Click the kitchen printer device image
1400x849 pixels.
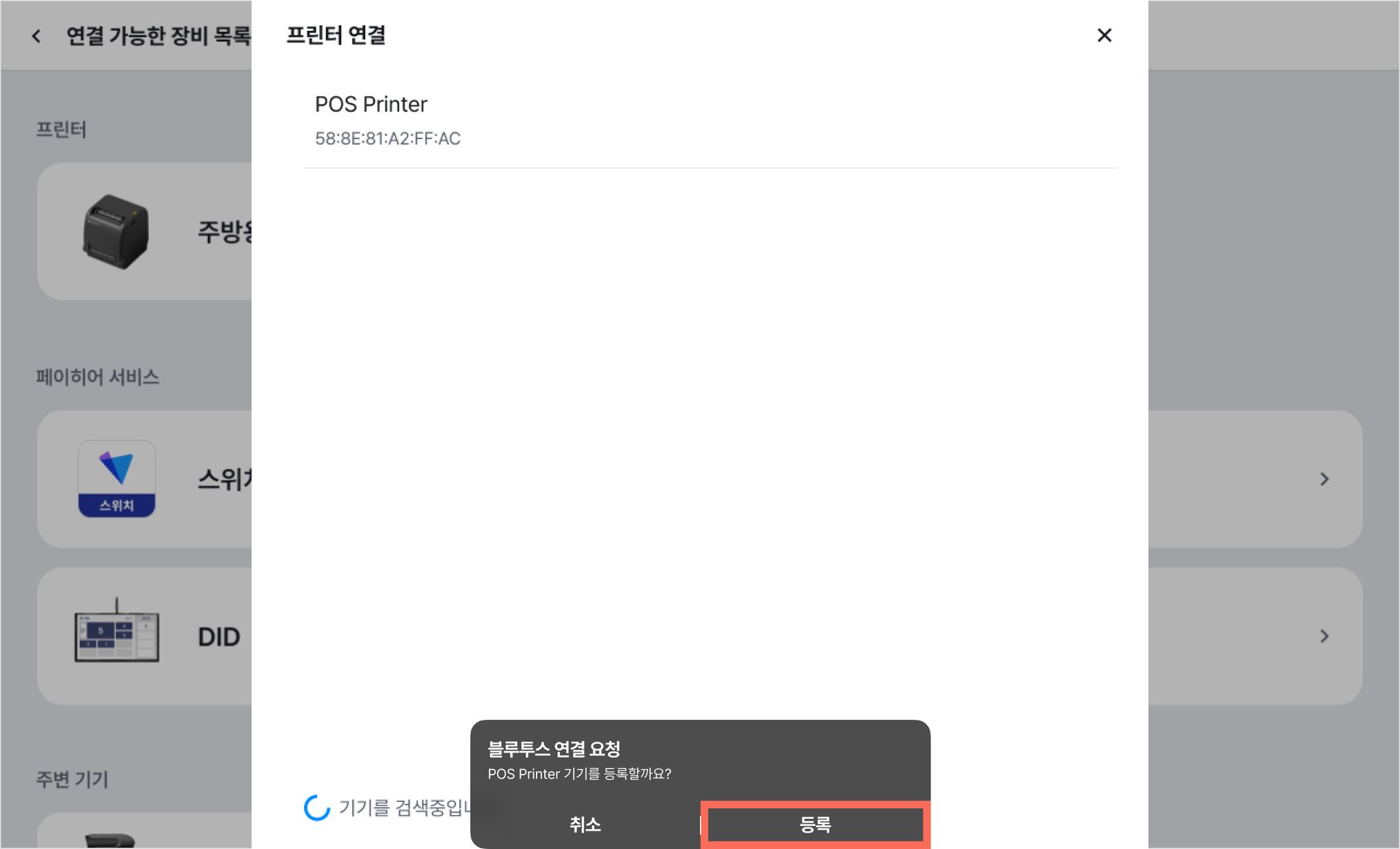pos(116,231)
